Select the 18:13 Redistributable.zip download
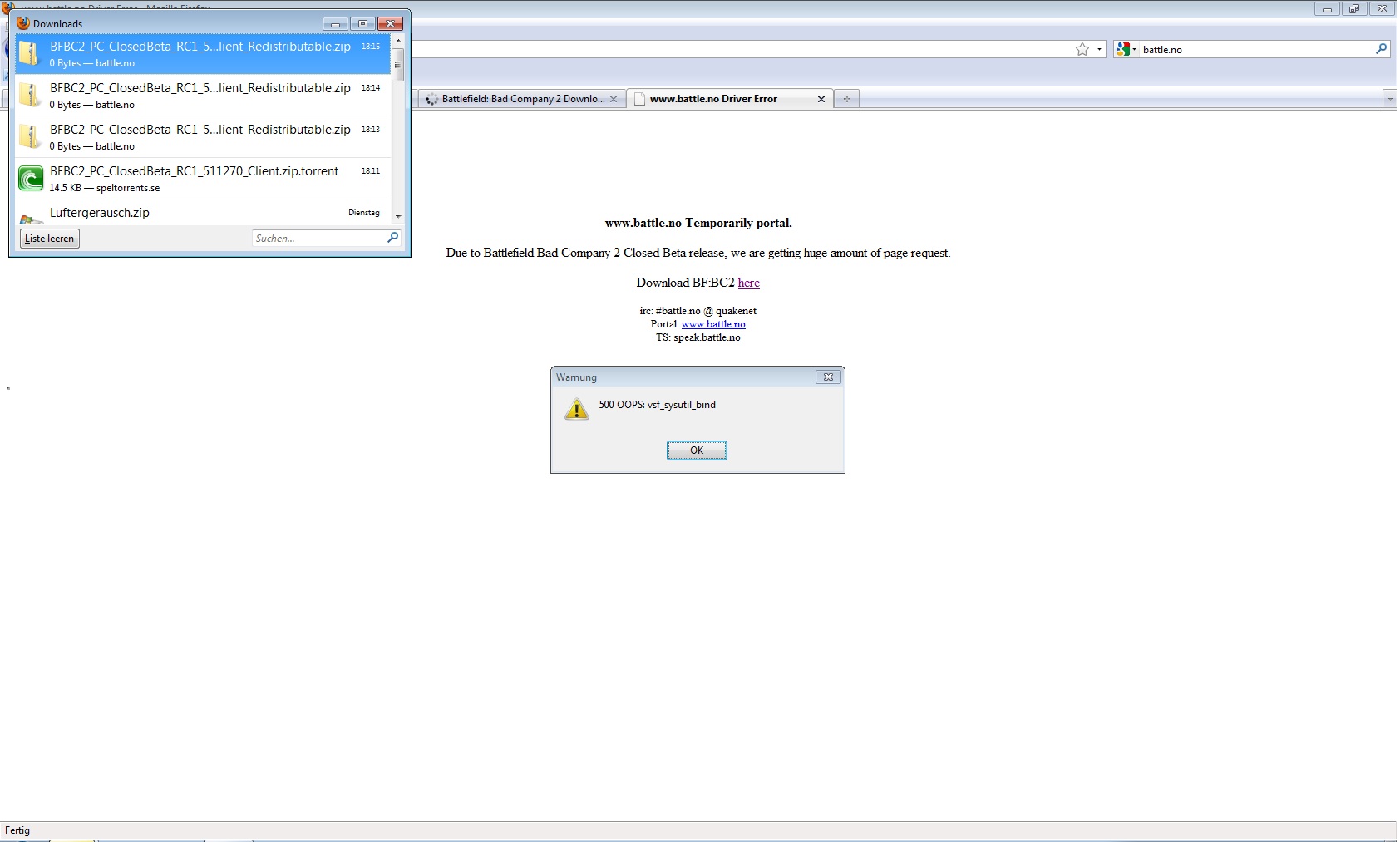The image size is (1400, 842). point(203,137)
